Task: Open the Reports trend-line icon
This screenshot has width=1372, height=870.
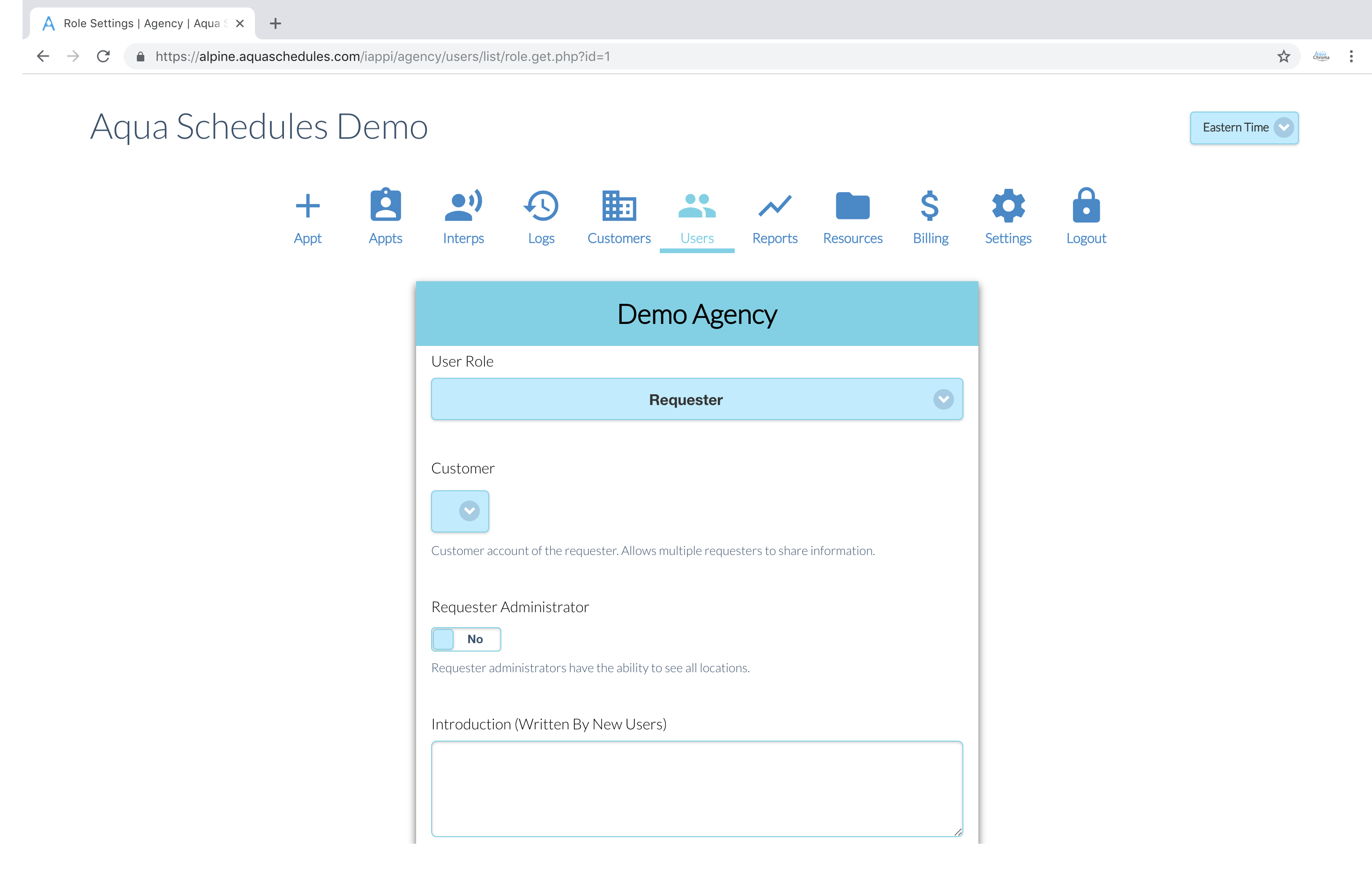Action: click(x=775, y=206)
